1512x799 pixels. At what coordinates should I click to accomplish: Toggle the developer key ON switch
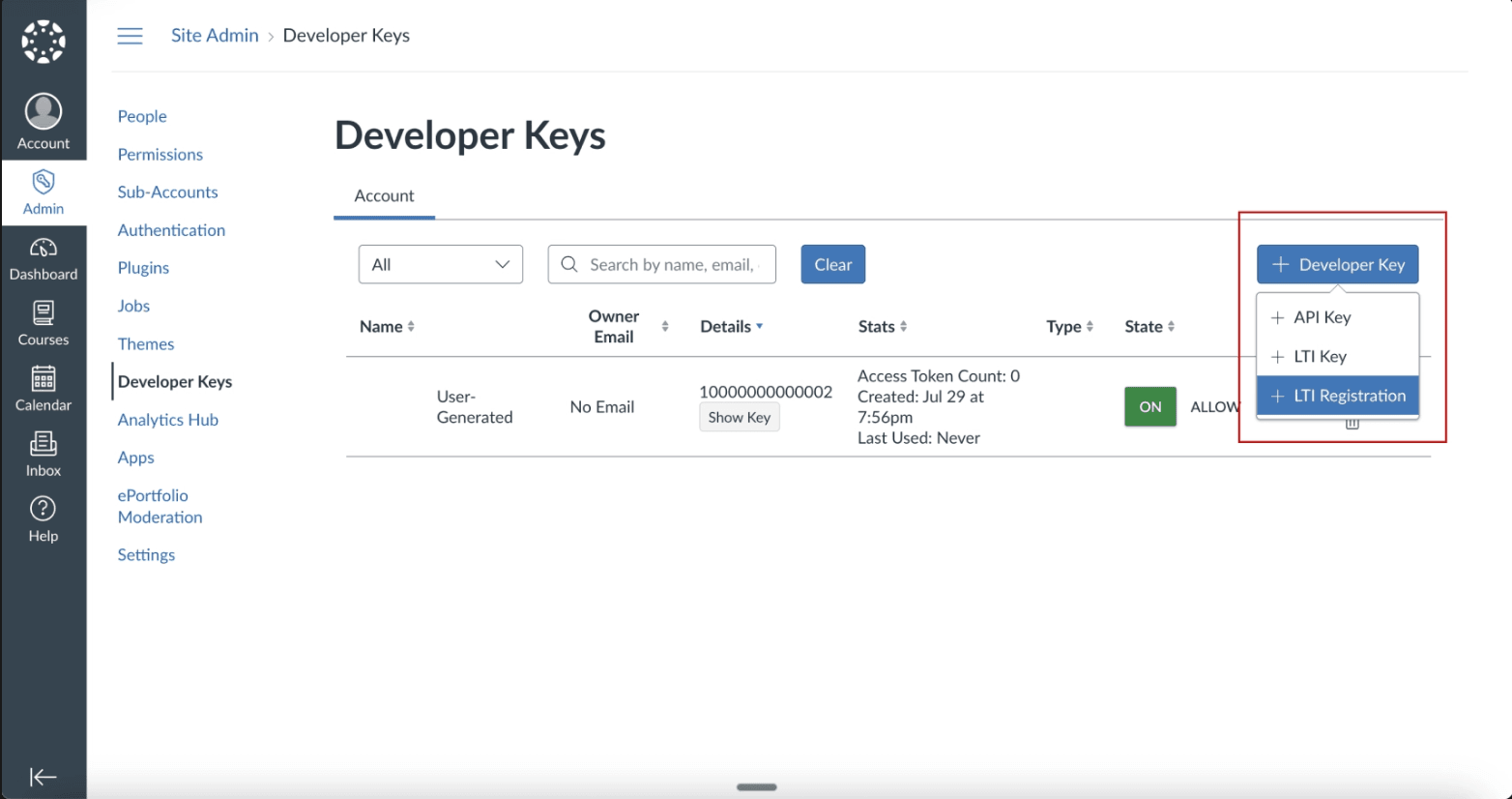click(1149, 406)
